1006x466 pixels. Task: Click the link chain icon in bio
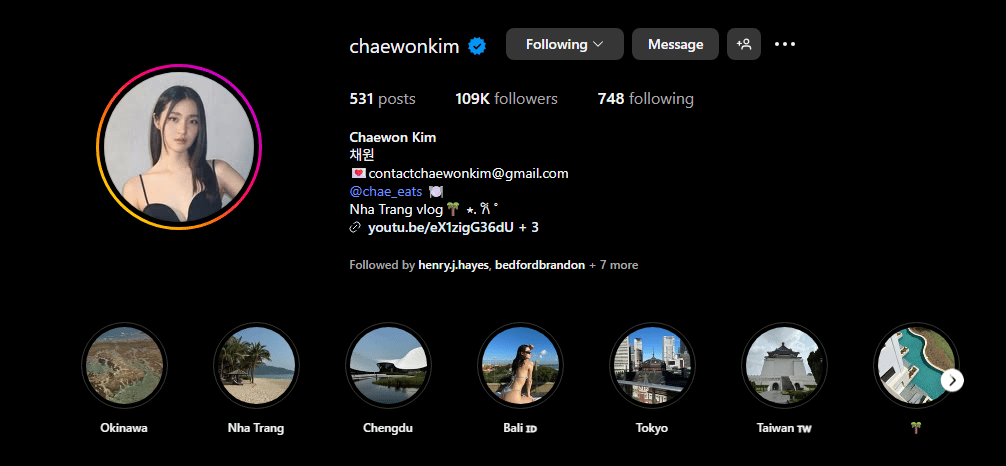355,227
